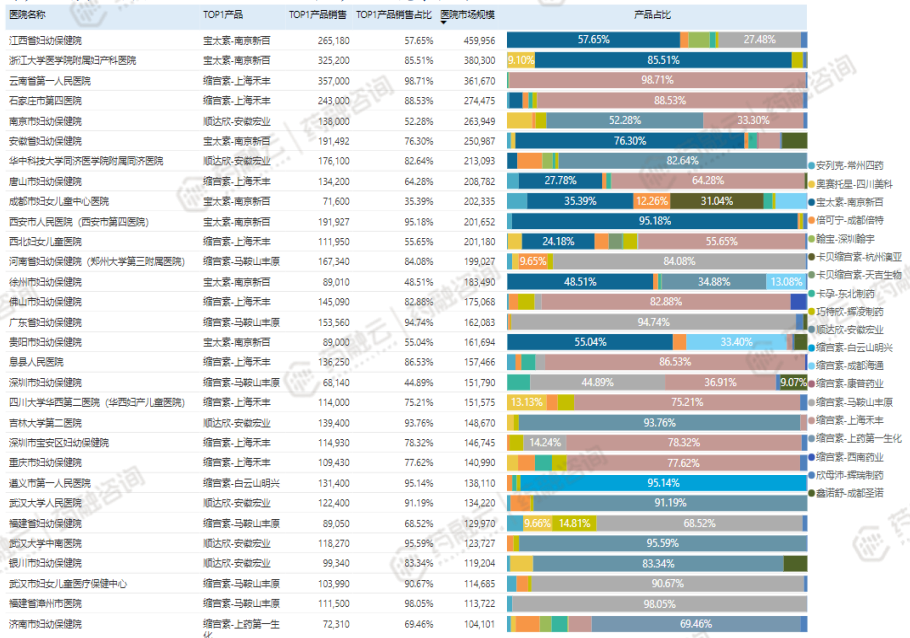Image resolution: width=910 pixels, height=638 pixels.
Task: Click the 357,000 sales value cell
Action: point(333,81)
